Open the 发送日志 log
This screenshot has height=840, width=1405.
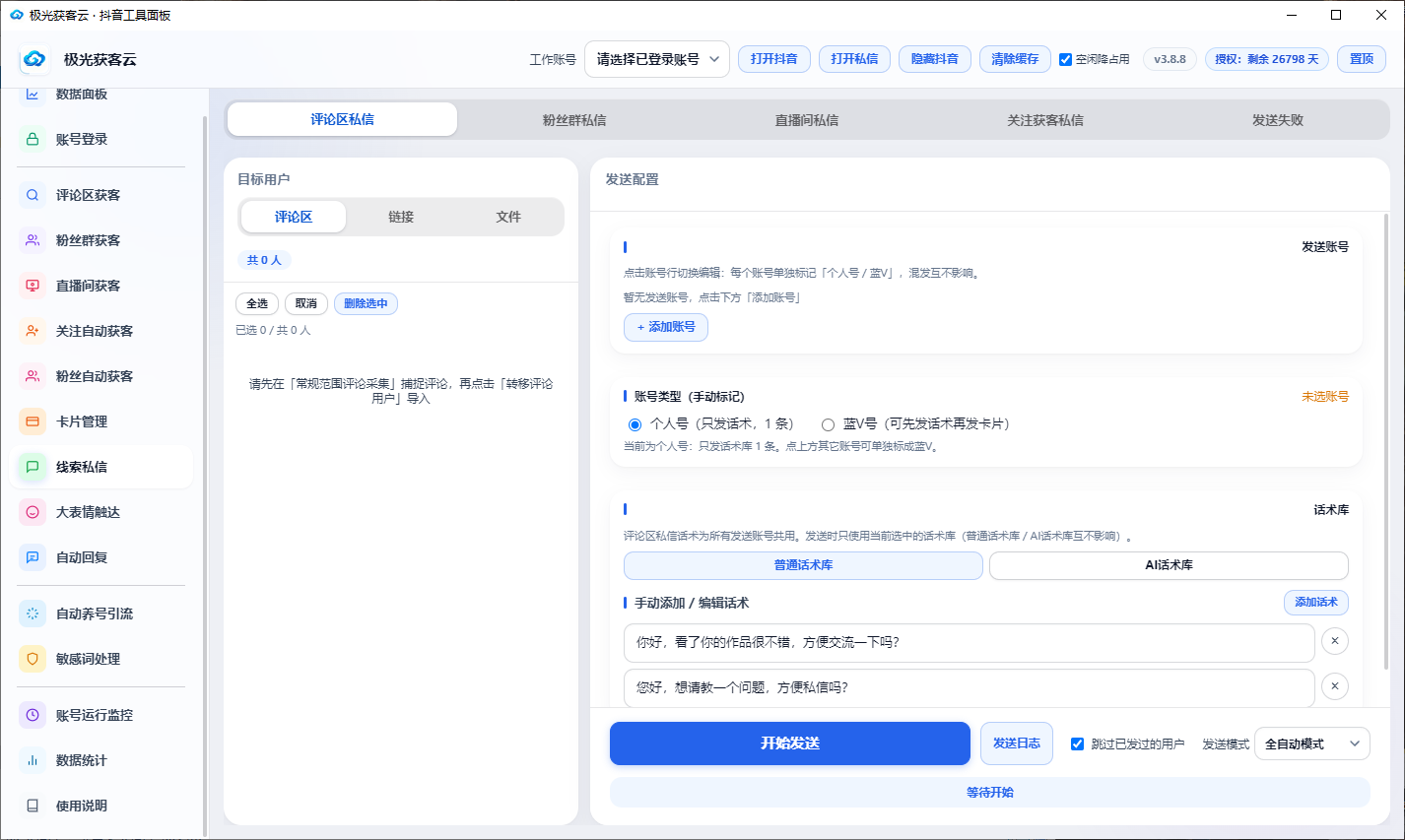click(x=1017, y=743)
